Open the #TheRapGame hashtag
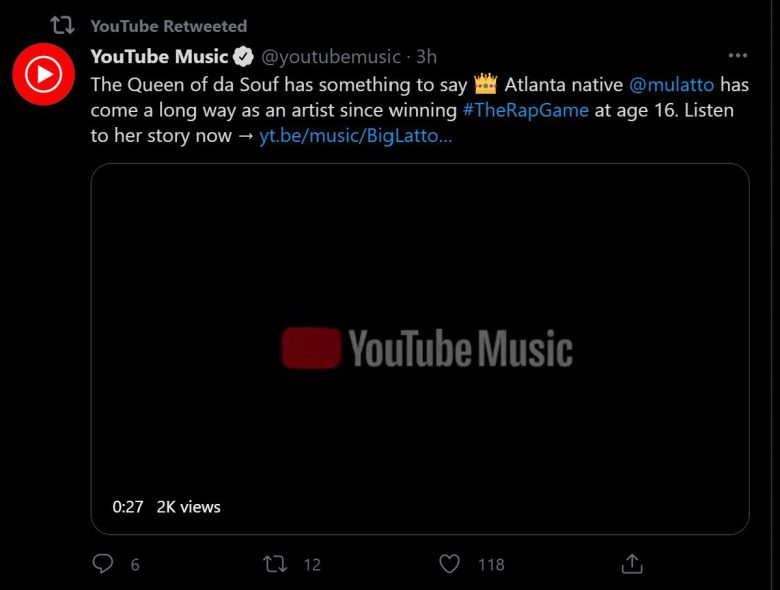The image size is (780, 590). [x=525, y=110]
